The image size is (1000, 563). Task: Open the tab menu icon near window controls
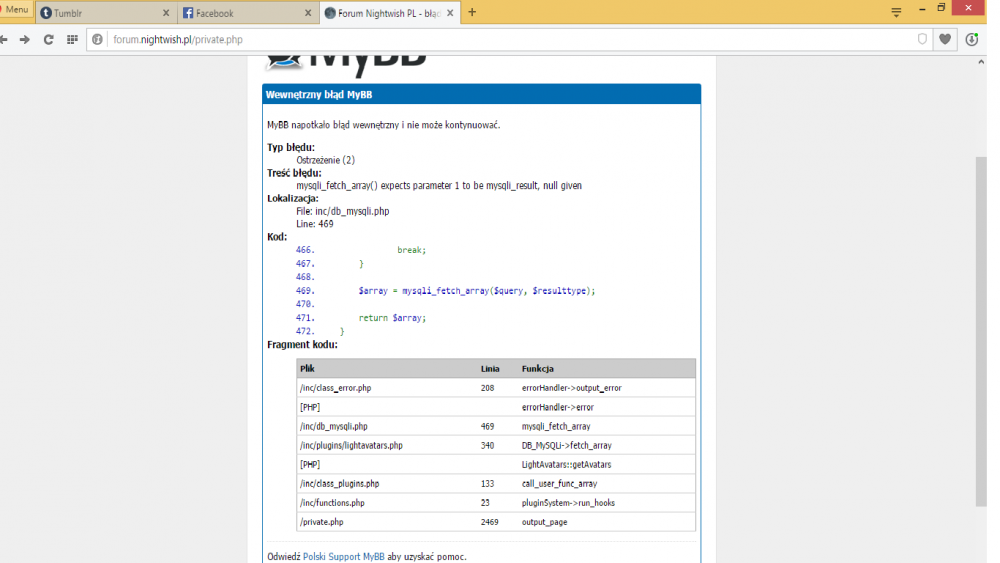pos(896,12)
